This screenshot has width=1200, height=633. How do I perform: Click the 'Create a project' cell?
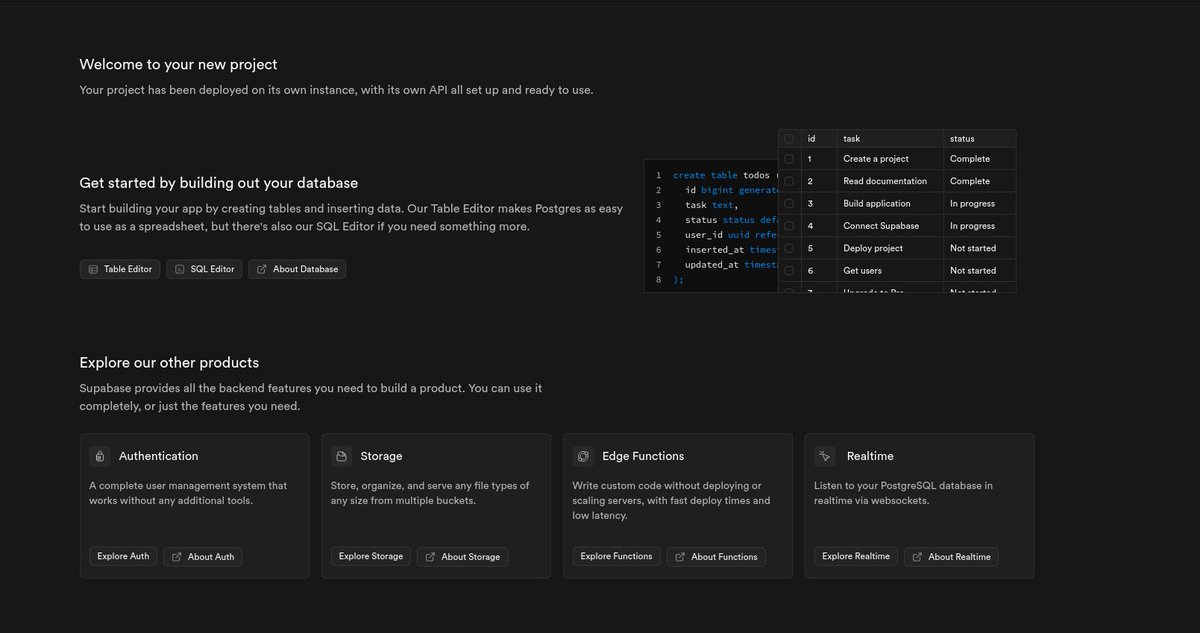pyautogui.click(x=890, y=159)
